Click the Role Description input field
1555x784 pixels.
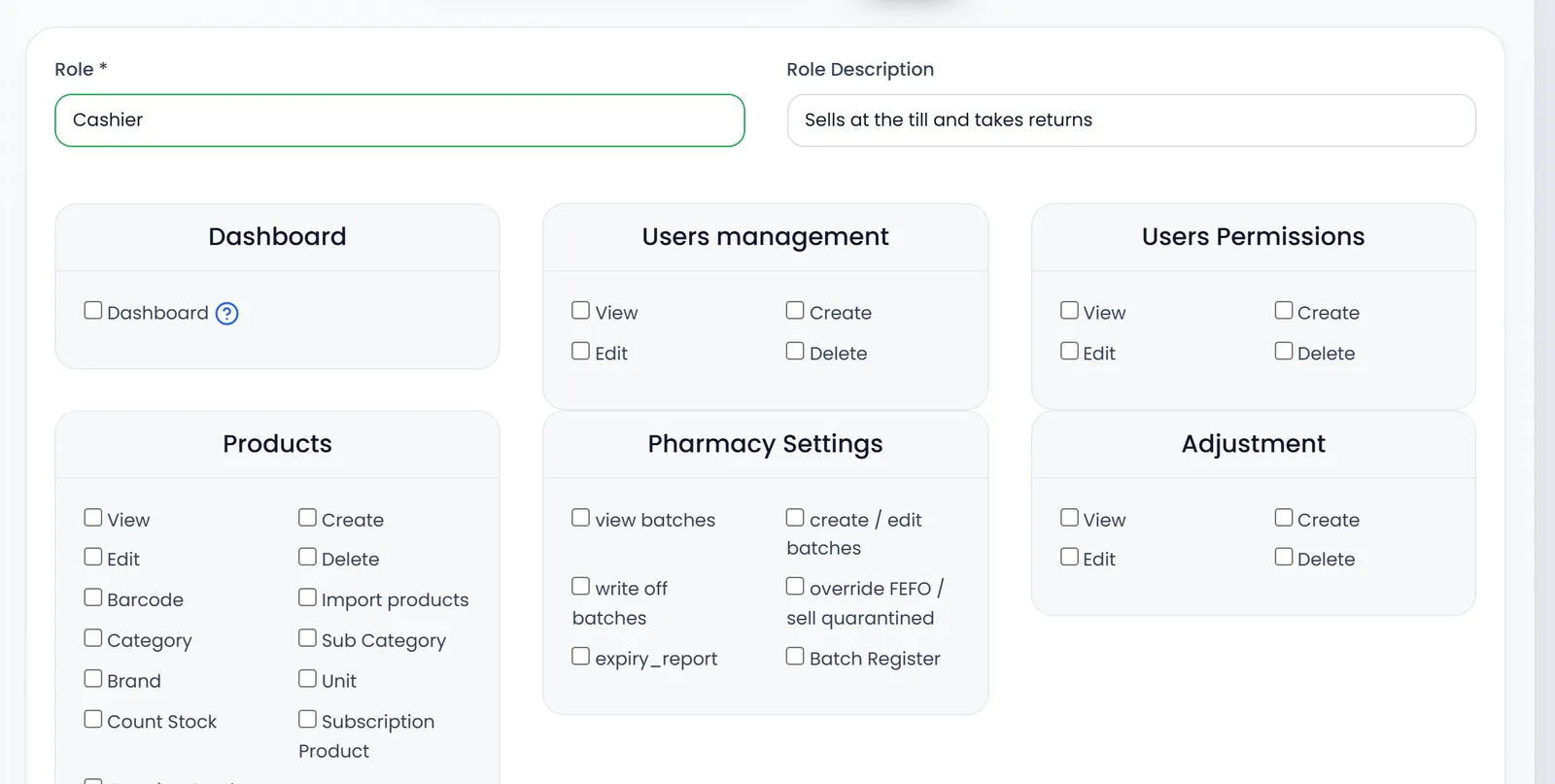pyautogui.click(x=1131, y=120)
